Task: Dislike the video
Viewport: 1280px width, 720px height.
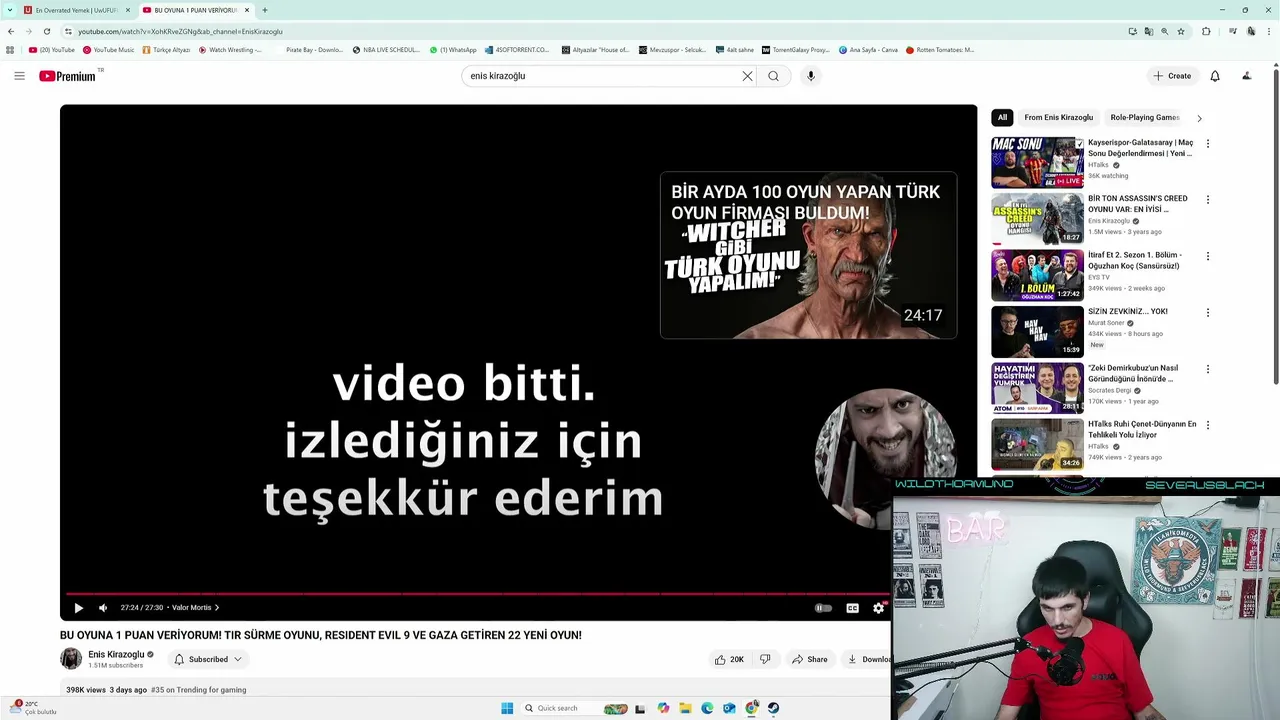Action: (x=765, y=659)
